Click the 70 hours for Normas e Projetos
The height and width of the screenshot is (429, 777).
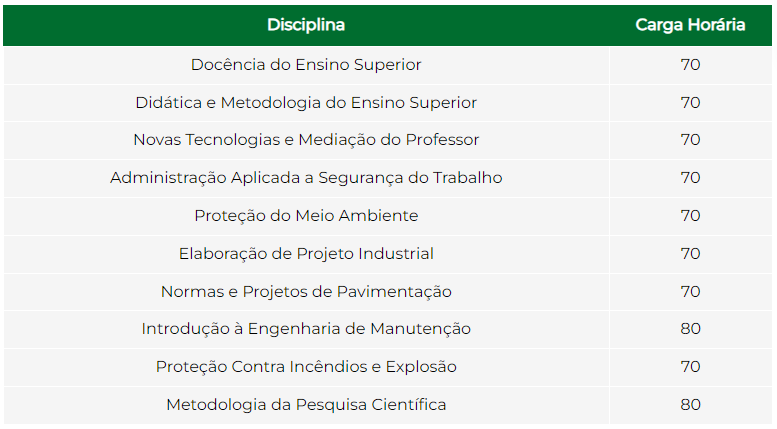click(x=690, y=291)
